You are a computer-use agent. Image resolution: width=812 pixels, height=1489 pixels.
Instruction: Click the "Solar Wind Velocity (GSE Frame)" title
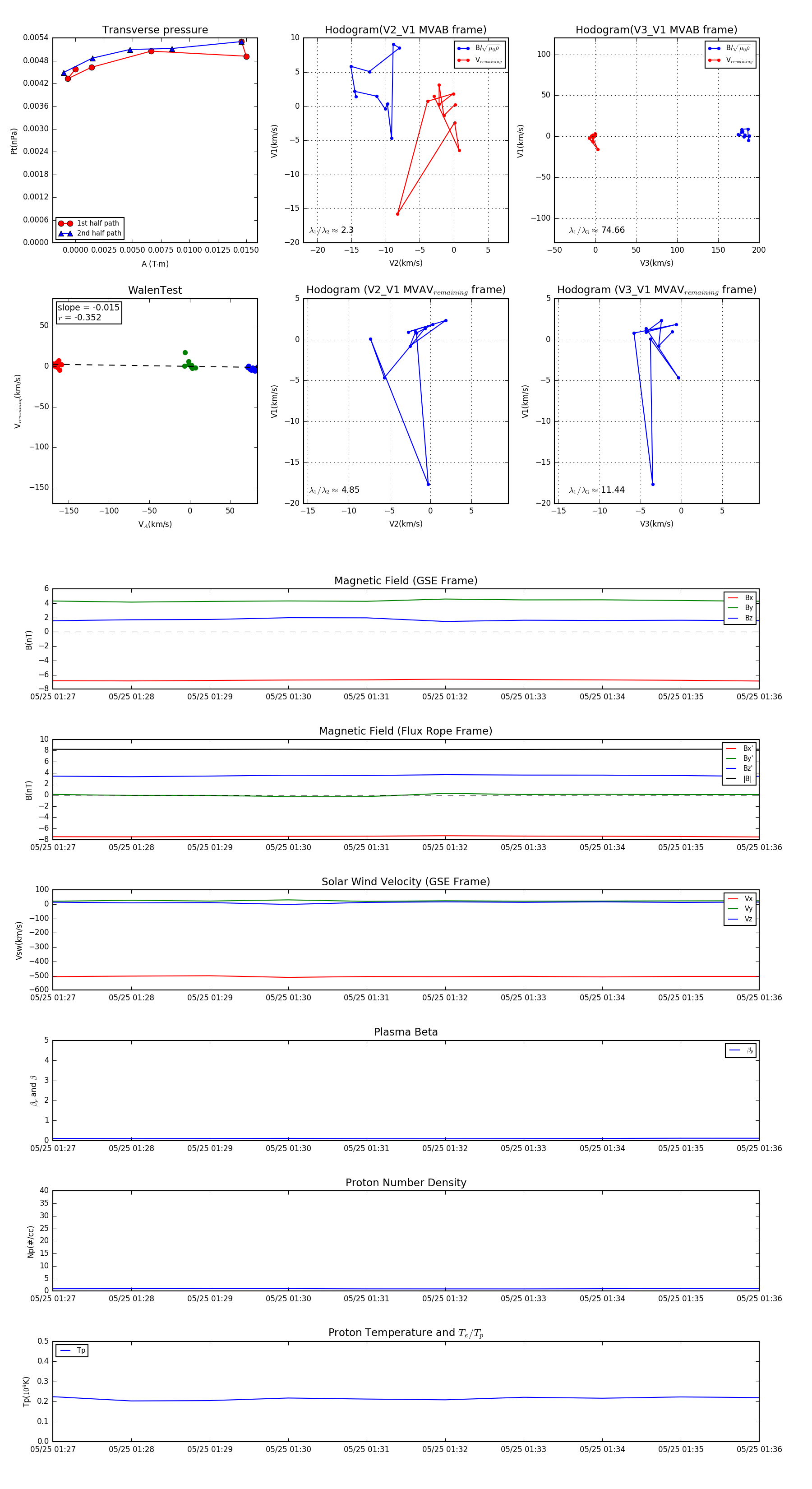[x=406, y=882]
